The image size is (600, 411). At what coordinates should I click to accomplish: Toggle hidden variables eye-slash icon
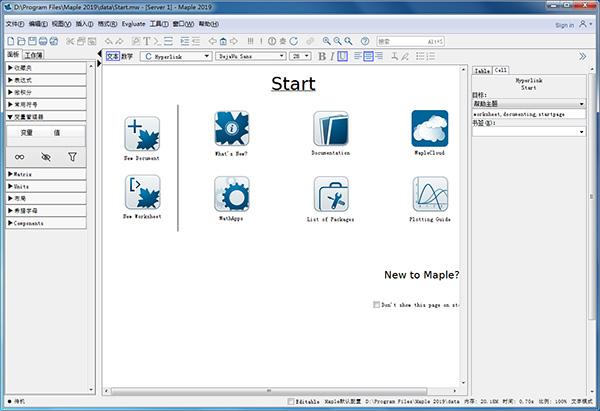pyautogui.click(x=46, y=157)
